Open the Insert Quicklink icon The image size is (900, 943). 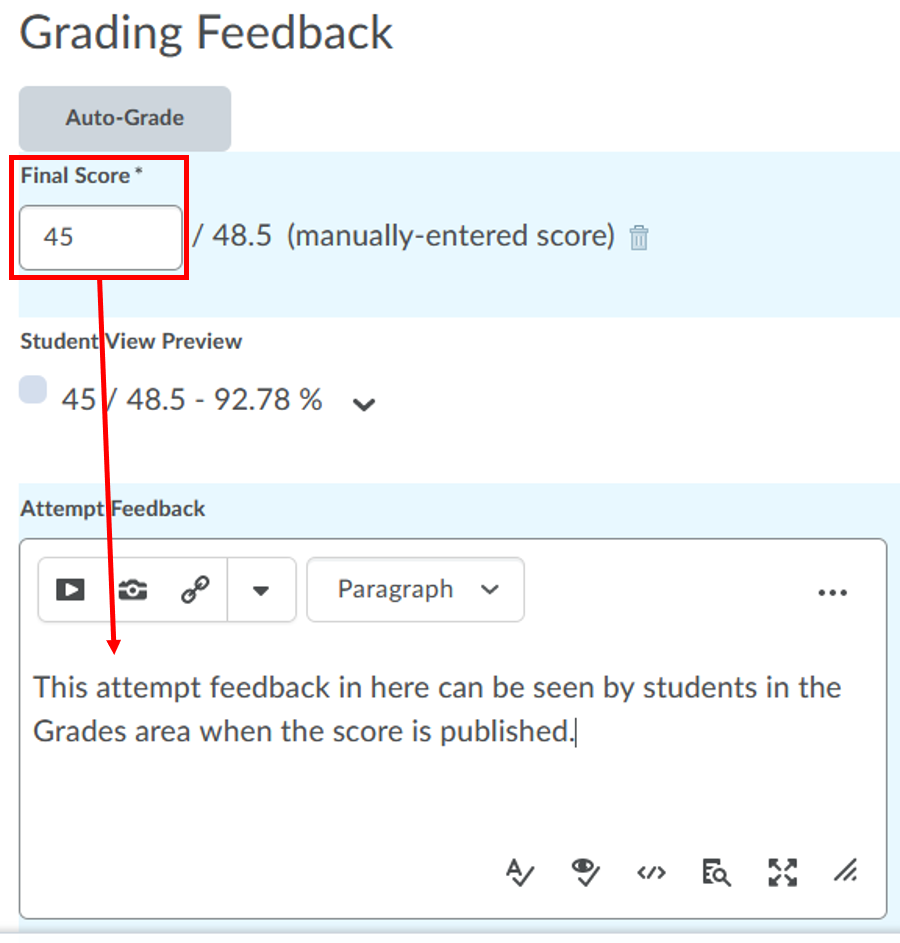pos(195,589)
